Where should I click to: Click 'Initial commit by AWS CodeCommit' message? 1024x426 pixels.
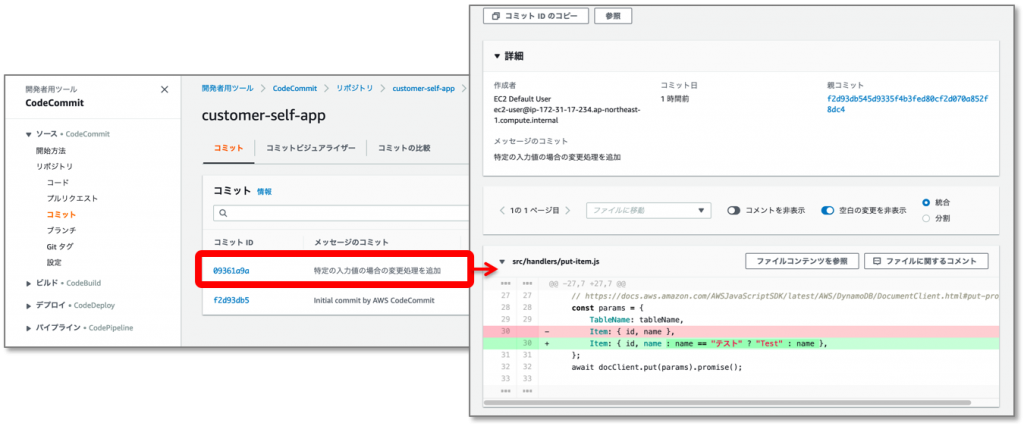click(x=374, y=301)
